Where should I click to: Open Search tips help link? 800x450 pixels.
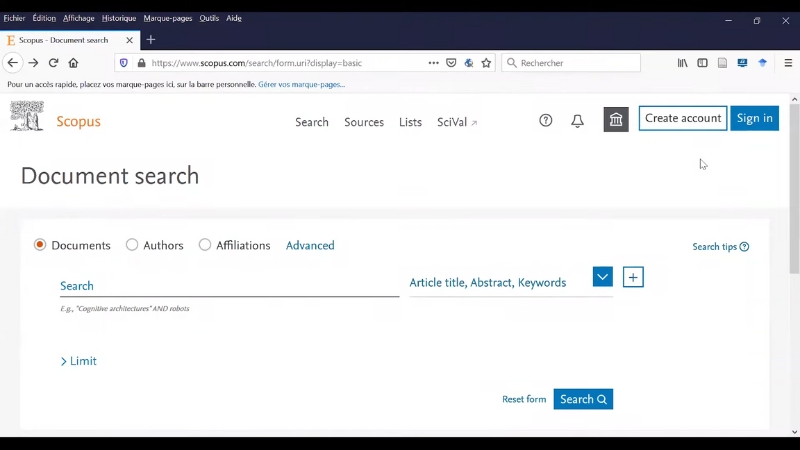[x=720, y=247]
